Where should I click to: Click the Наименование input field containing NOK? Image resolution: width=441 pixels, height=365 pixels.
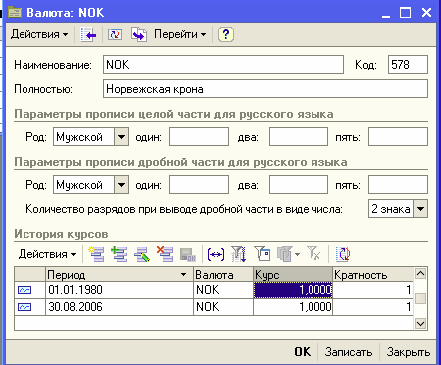(x=223, y=65)
